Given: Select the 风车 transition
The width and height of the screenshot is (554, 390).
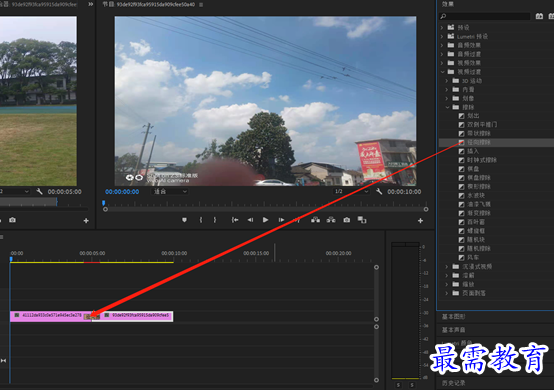Looking at the screenshot, I should point(473,258).
